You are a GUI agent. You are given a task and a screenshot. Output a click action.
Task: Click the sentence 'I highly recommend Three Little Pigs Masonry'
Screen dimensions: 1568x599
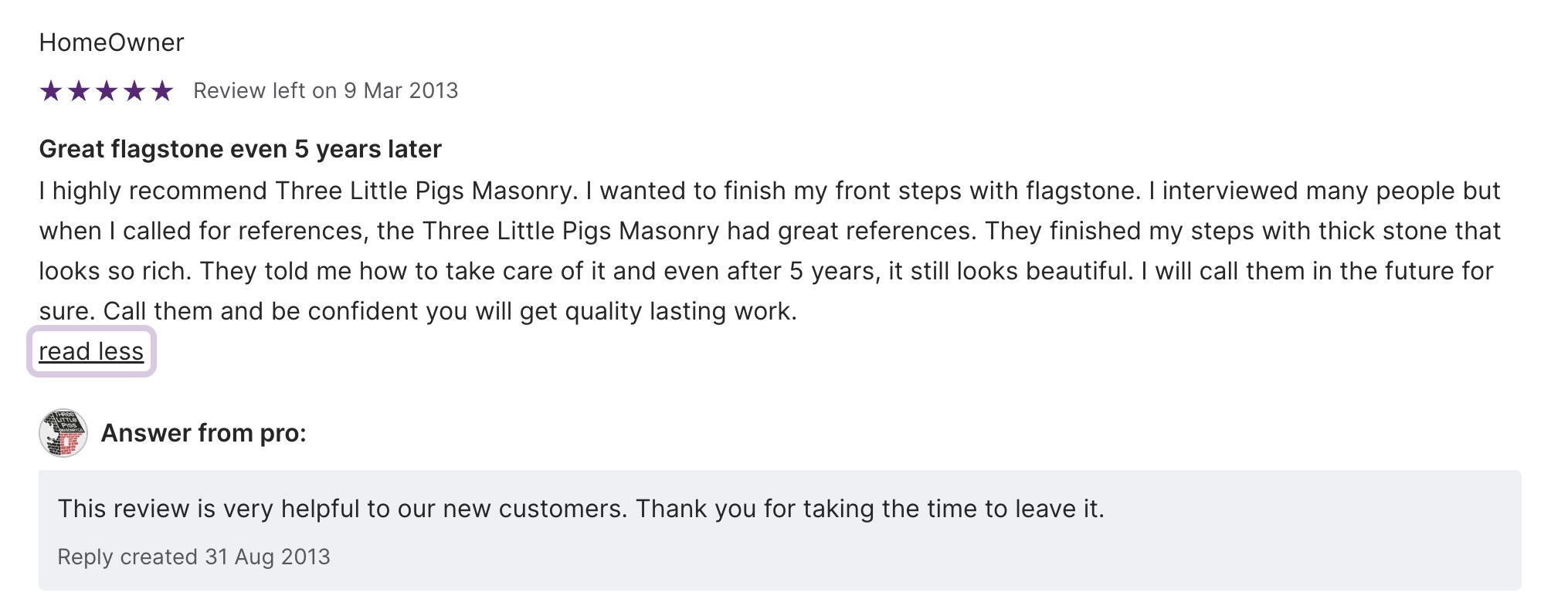308,191
